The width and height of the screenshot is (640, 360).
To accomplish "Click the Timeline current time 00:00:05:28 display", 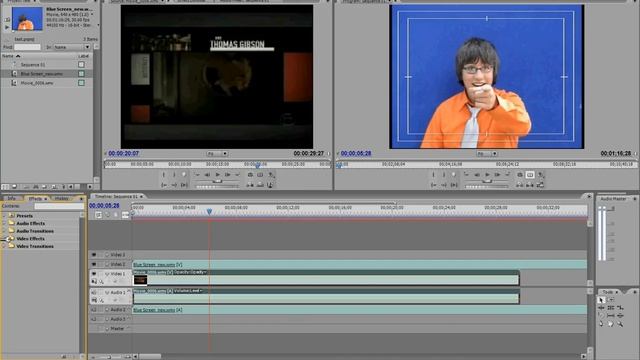I will (104, 206).
